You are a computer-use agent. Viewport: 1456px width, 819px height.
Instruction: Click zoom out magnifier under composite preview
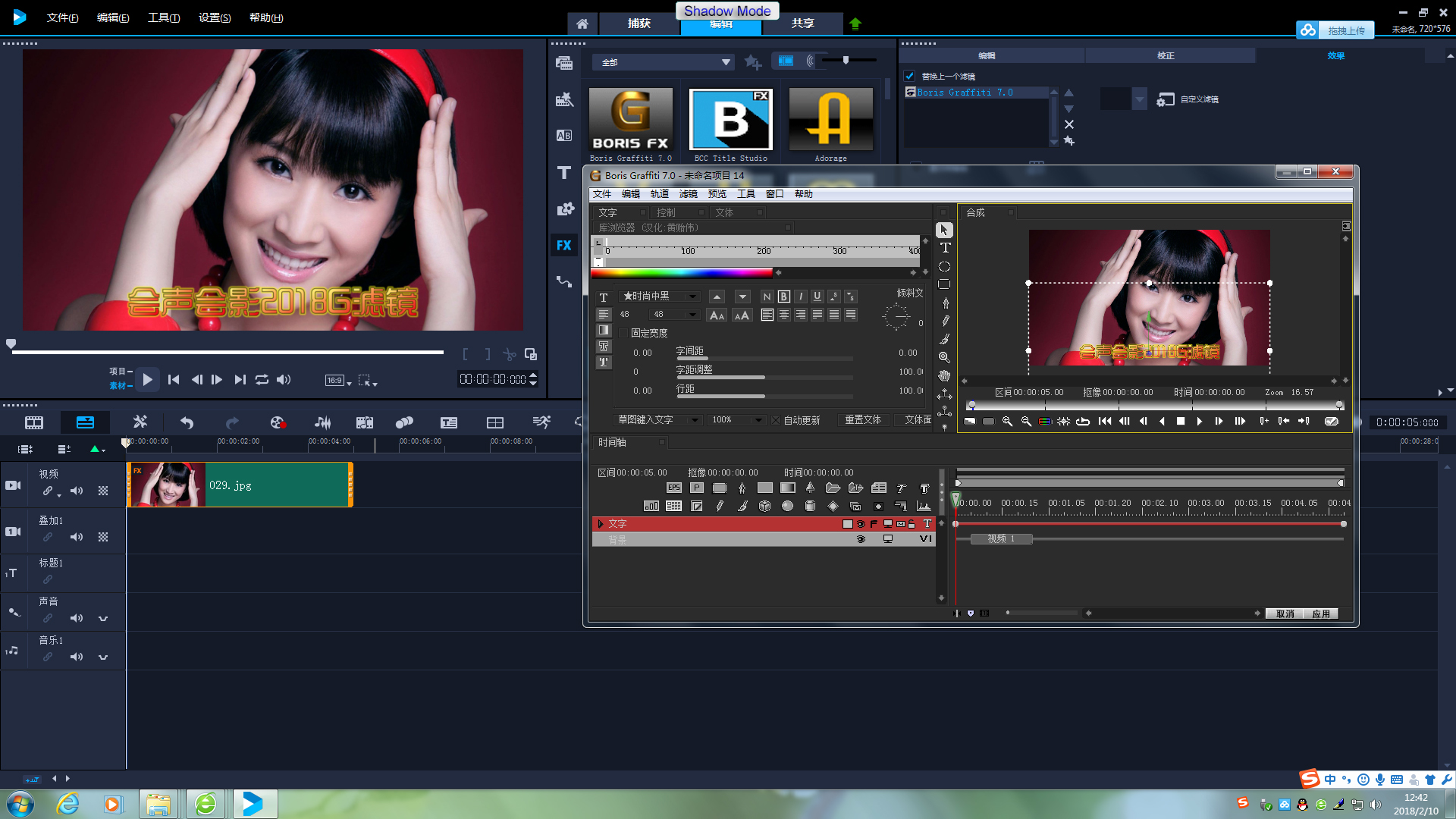point(1026,422)
